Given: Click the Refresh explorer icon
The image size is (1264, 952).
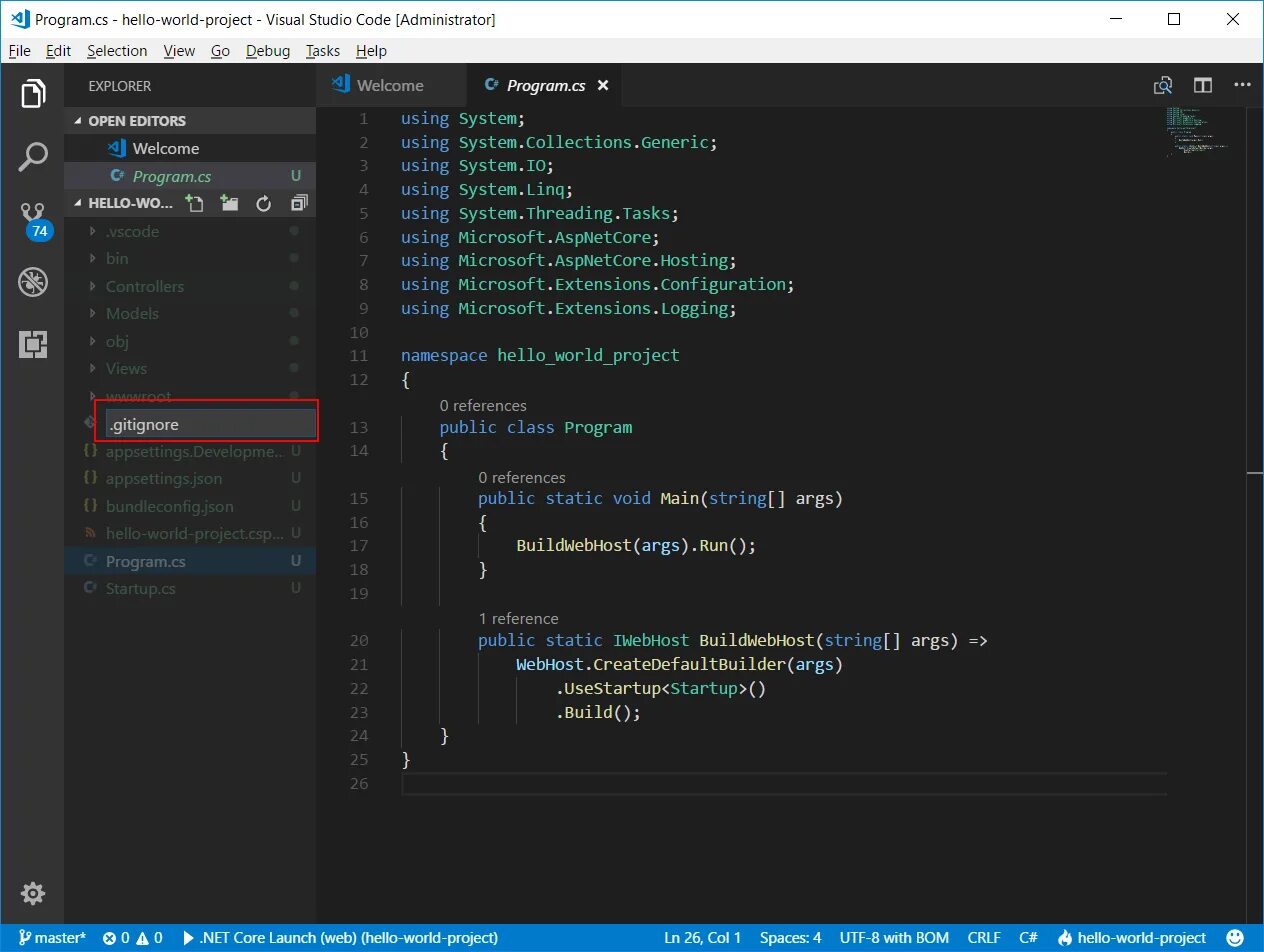Looking at the screenshot, I should 264,203.
